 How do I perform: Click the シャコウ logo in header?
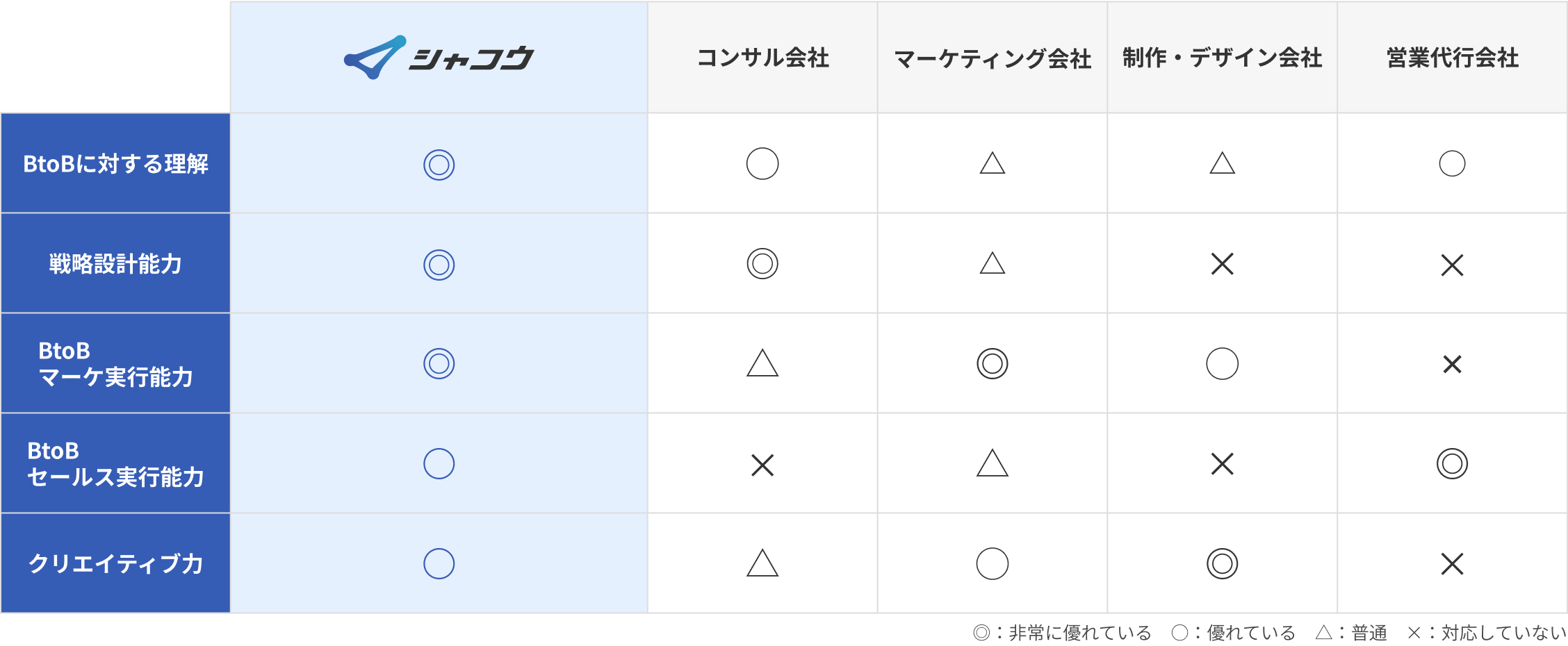click(x=439, y=57)
